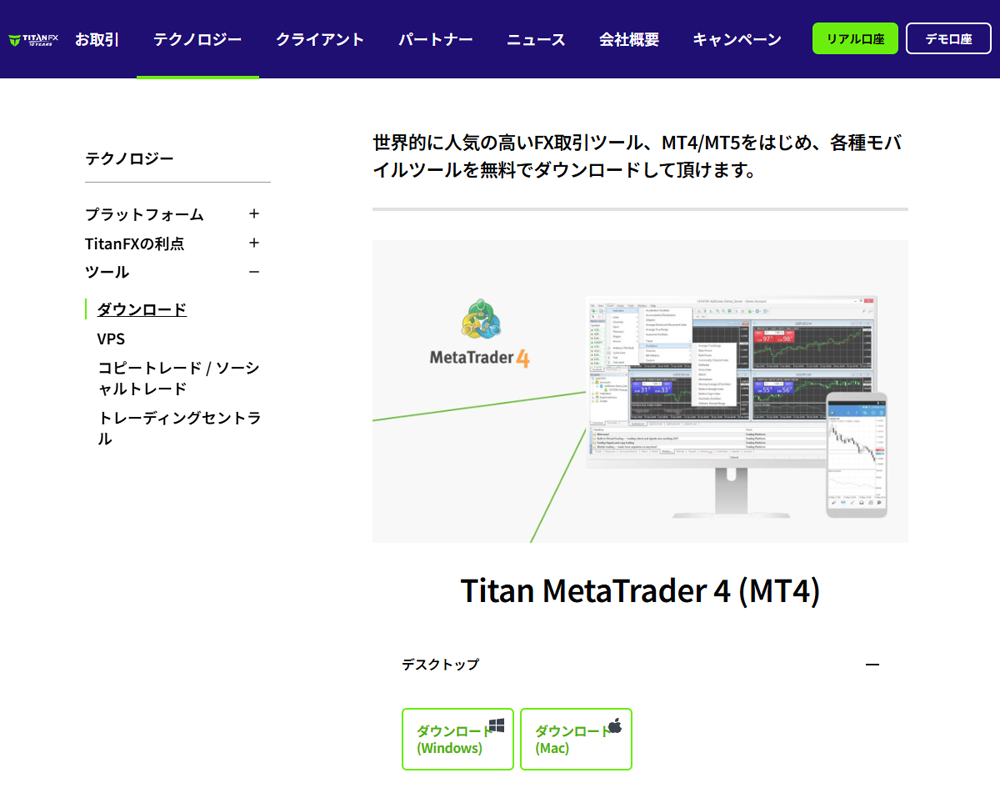1000x793 pixels.
Task: Expand the TitanFXの利点 plus icon
Action: click(254, 243)
